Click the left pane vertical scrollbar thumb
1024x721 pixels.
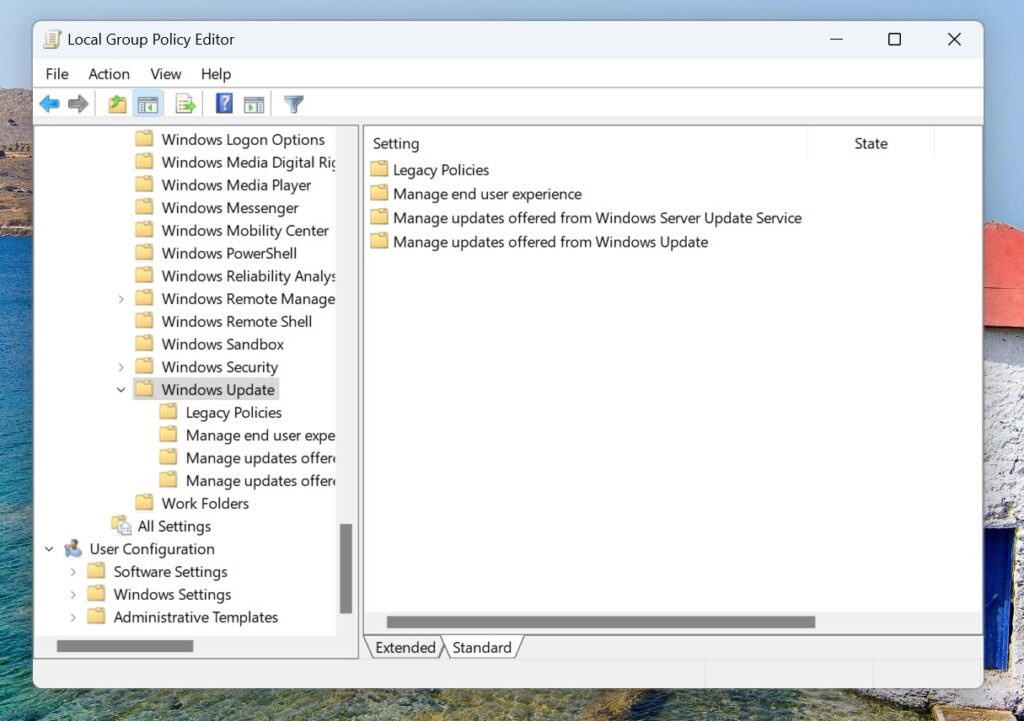[x=346, y=568]
